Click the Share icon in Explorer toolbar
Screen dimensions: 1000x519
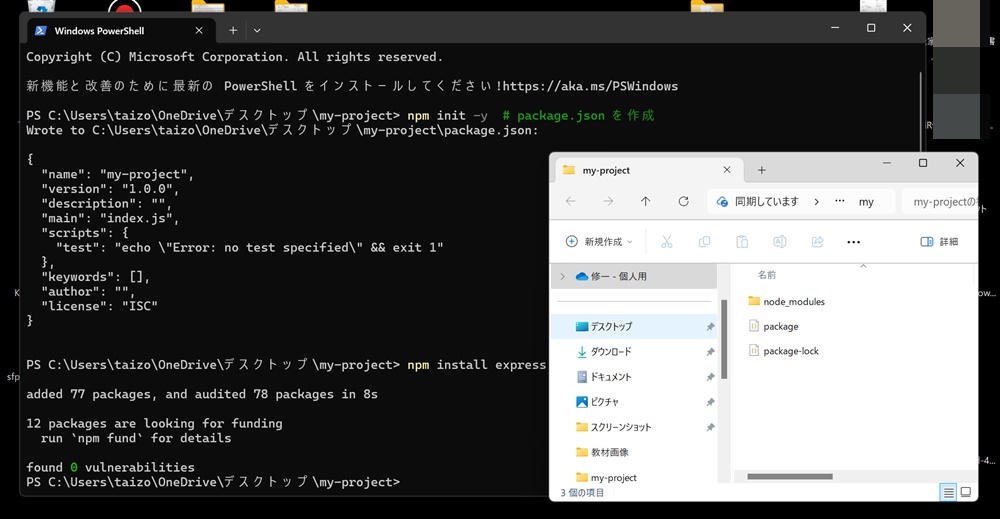click(817, 242)
